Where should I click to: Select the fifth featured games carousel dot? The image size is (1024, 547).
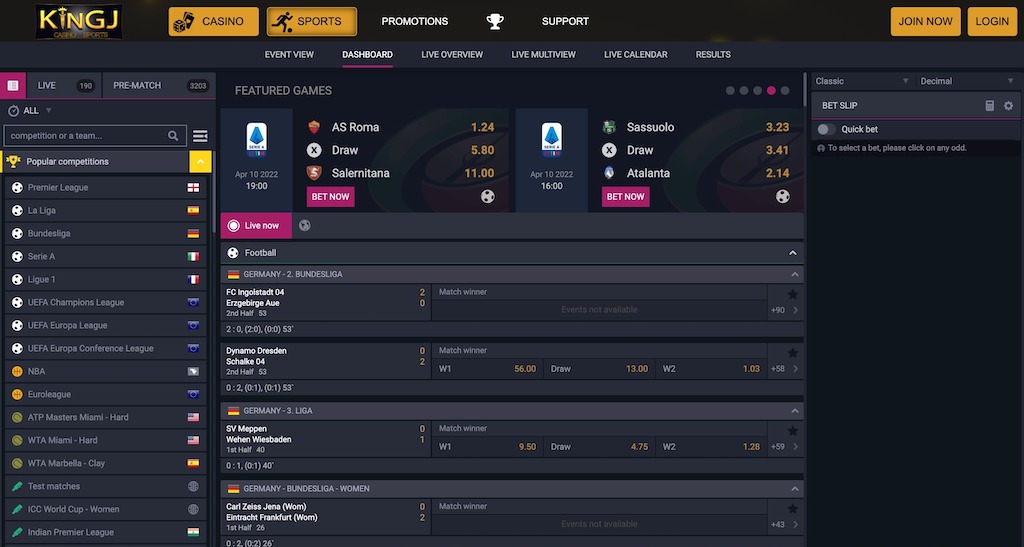[785, 91]
